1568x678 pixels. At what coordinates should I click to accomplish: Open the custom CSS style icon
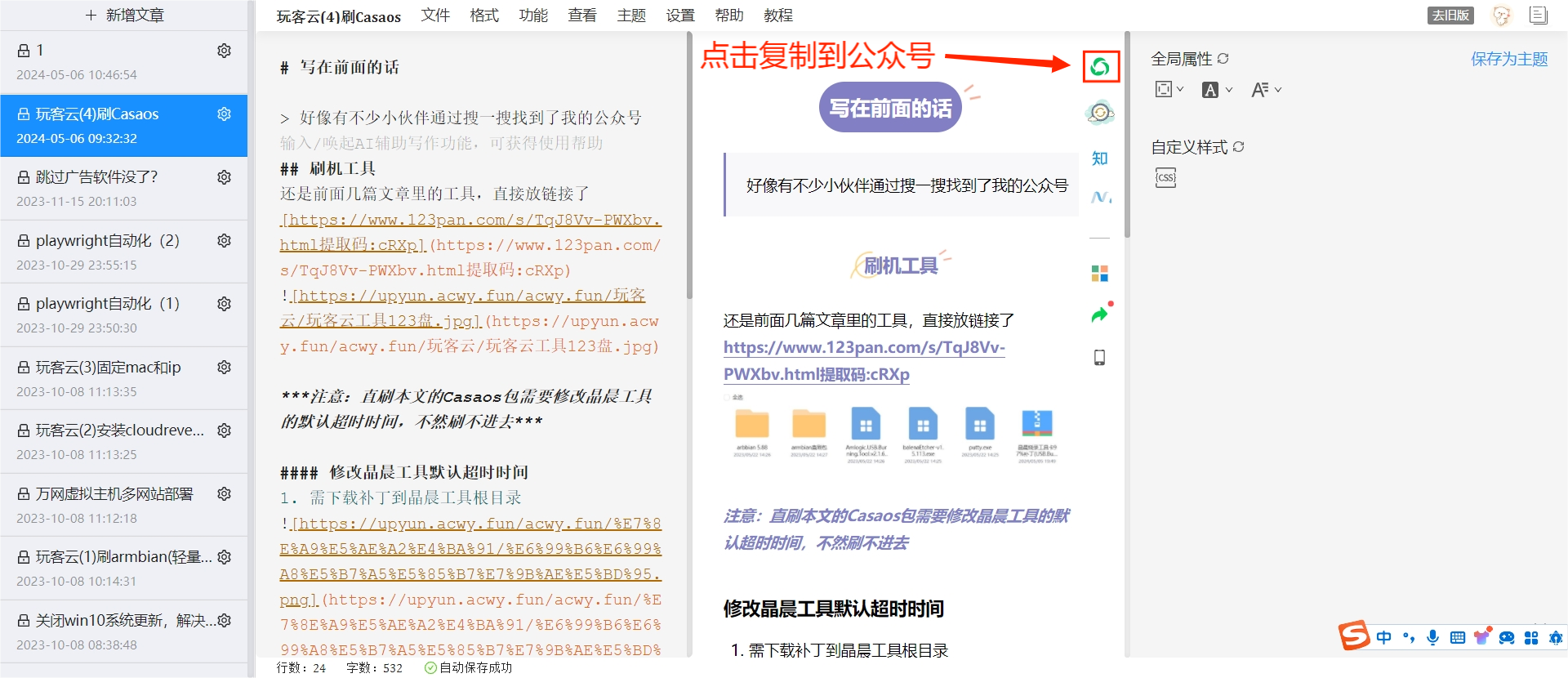coord(1165,177)
